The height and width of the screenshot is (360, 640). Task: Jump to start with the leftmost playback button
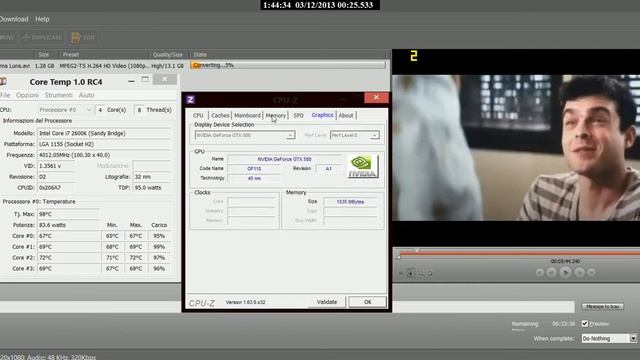pyautogui.click(x=540, y=272)
